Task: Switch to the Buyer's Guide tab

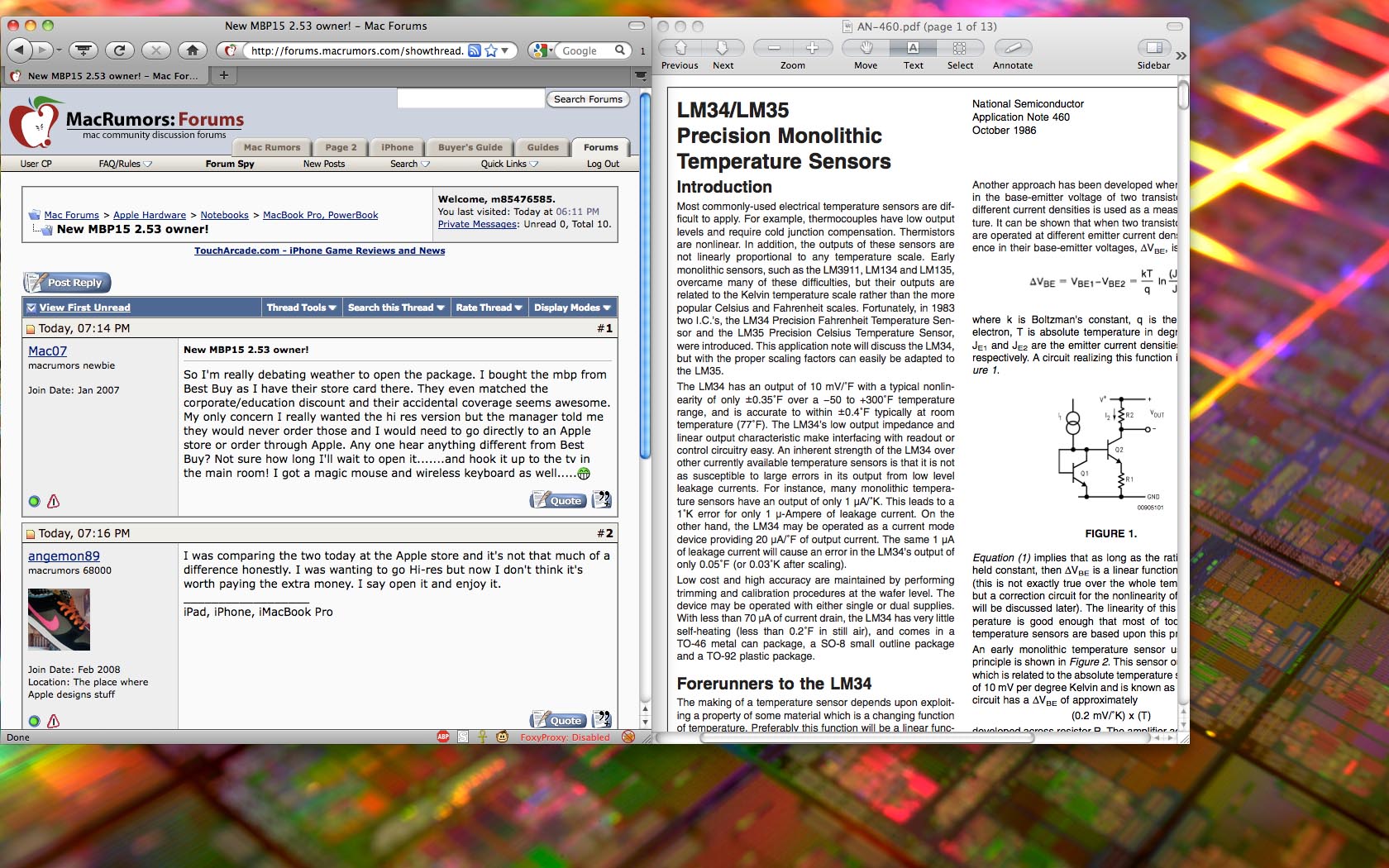Action: pos(470,147)
